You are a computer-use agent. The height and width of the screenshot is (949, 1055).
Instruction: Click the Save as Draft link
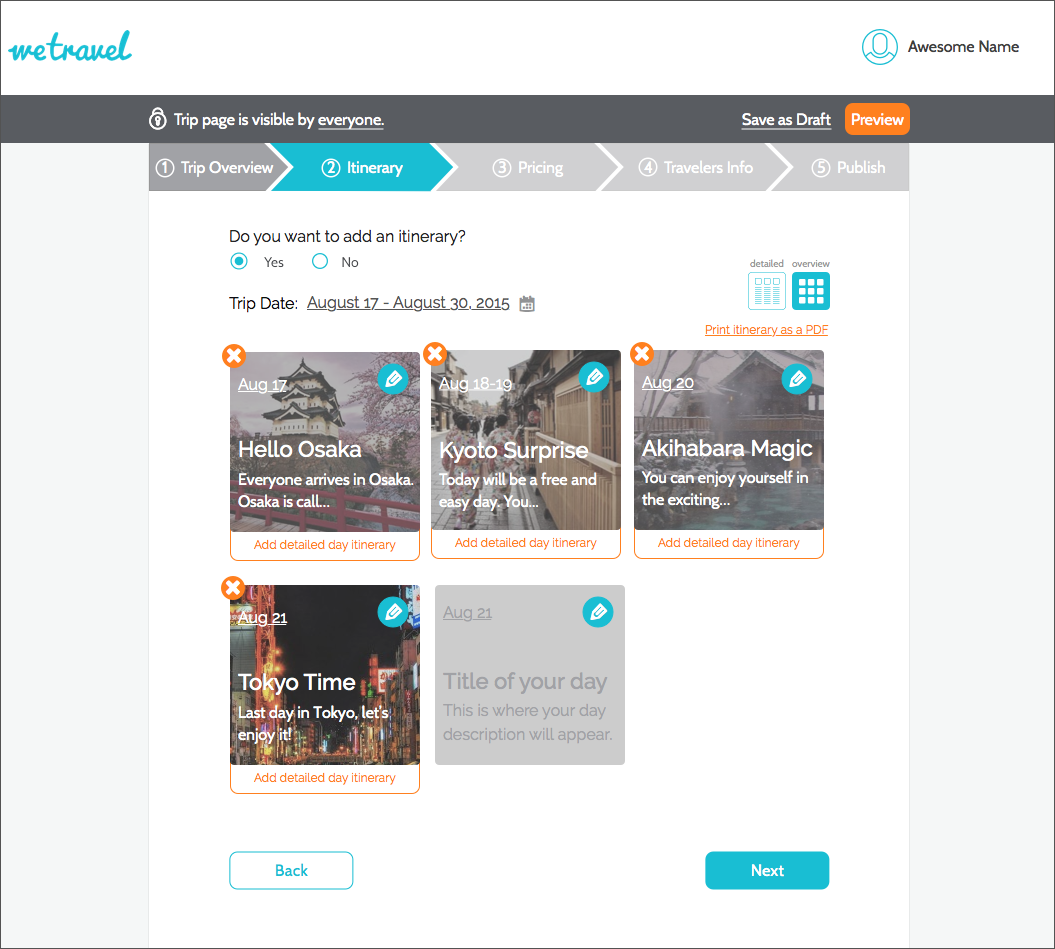pos(786,120)
